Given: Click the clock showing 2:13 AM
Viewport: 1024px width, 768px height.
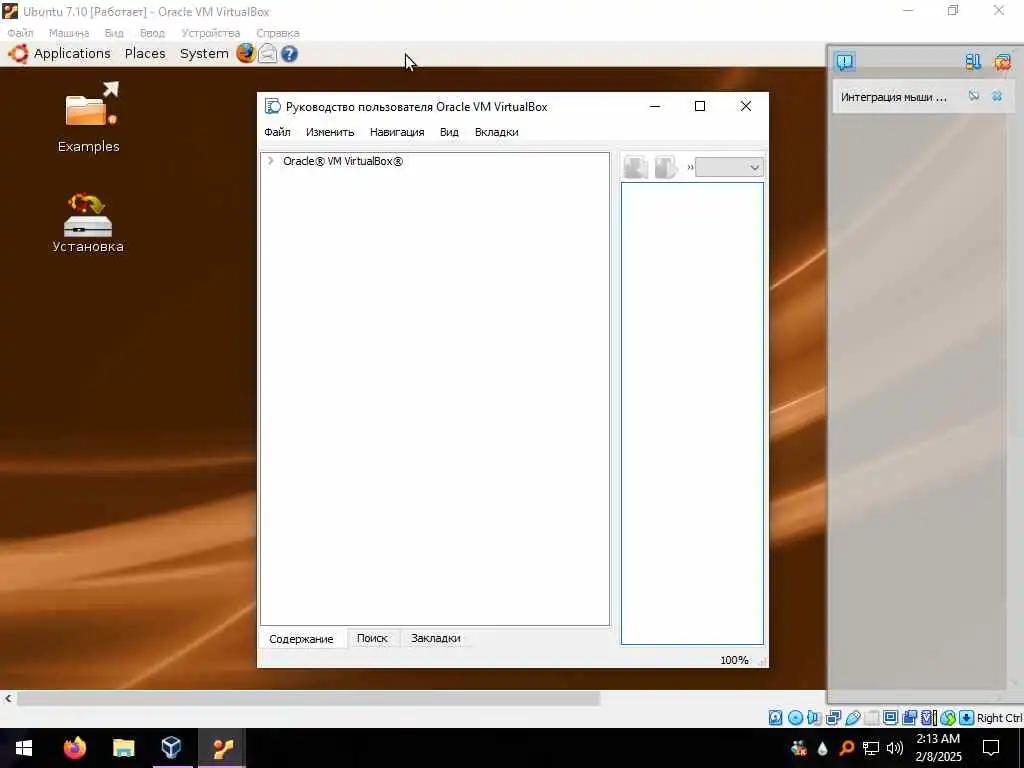Looking at the screenshot, I should (x=938, y=739).
